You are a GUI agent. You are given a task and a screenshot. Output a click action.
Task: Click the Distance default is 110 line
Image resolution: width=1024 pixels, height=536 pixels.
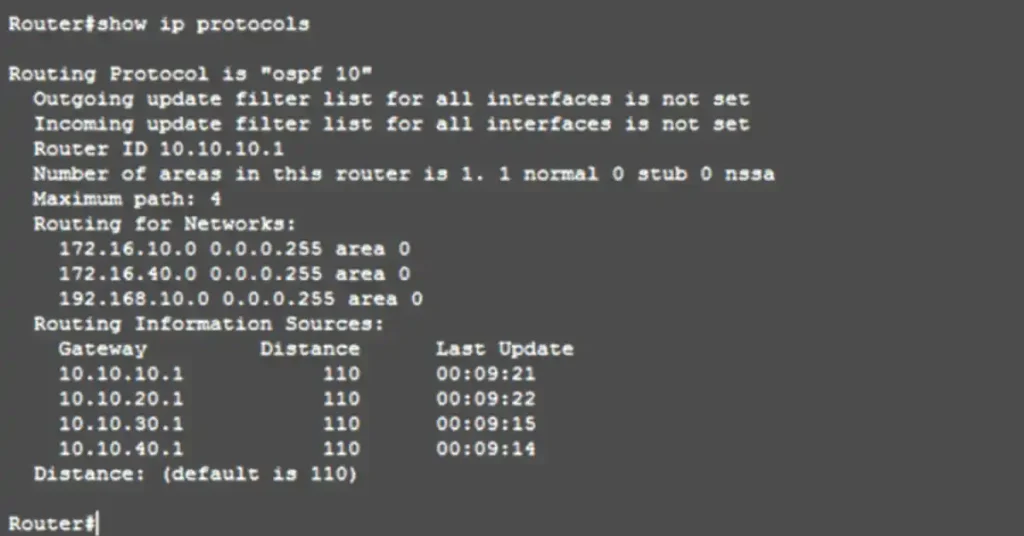195,474
